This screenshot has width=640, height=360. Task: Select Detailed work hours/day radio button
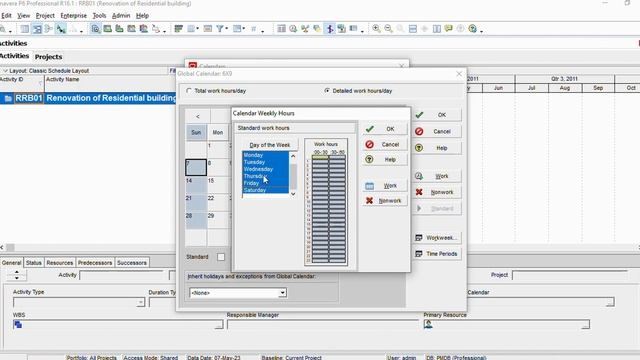[x=327, y=91]
